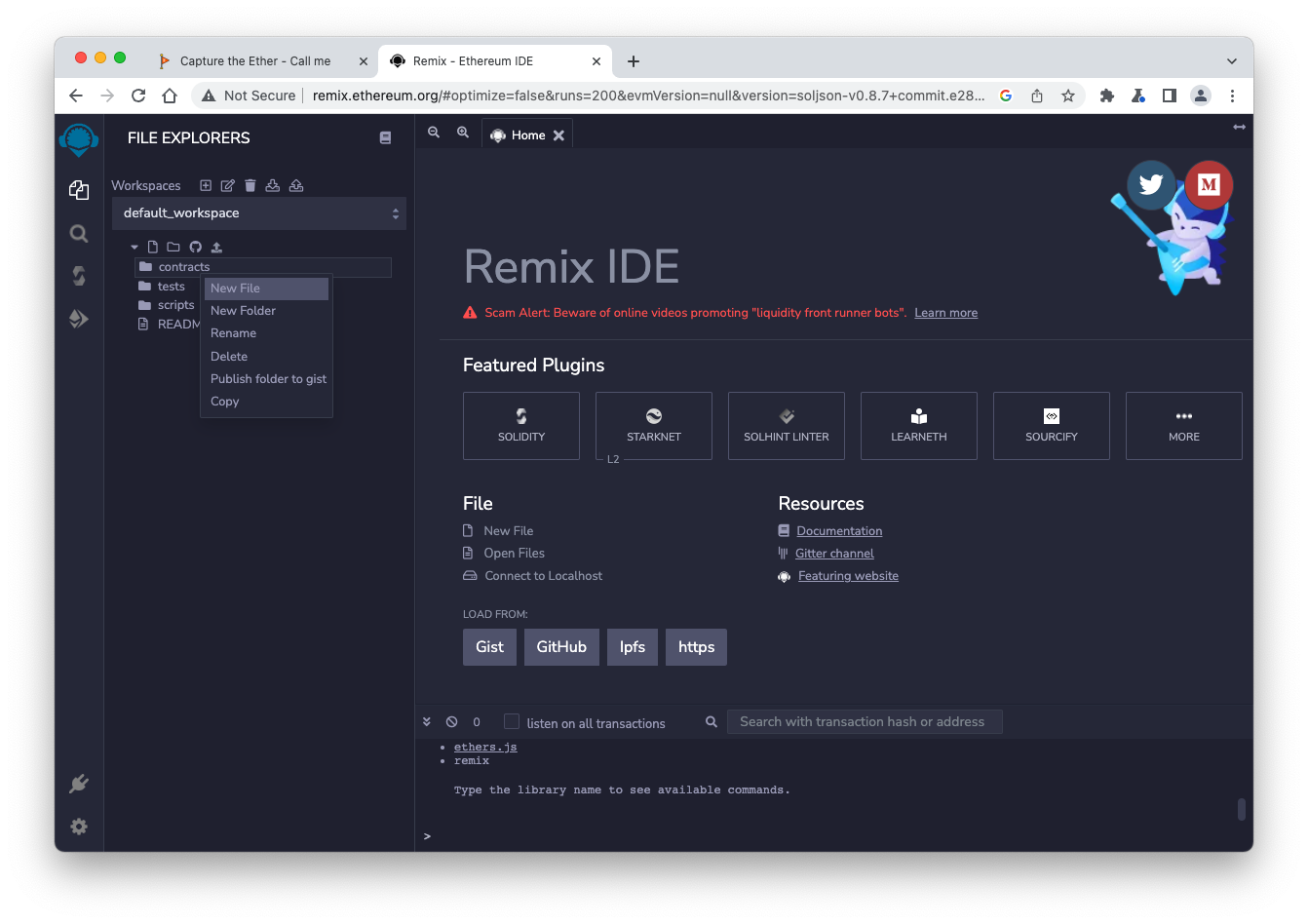This screenshot has height=924, width=1308.
Task: Open the default_workspace dropdown
Action: [x=259, y=213]
